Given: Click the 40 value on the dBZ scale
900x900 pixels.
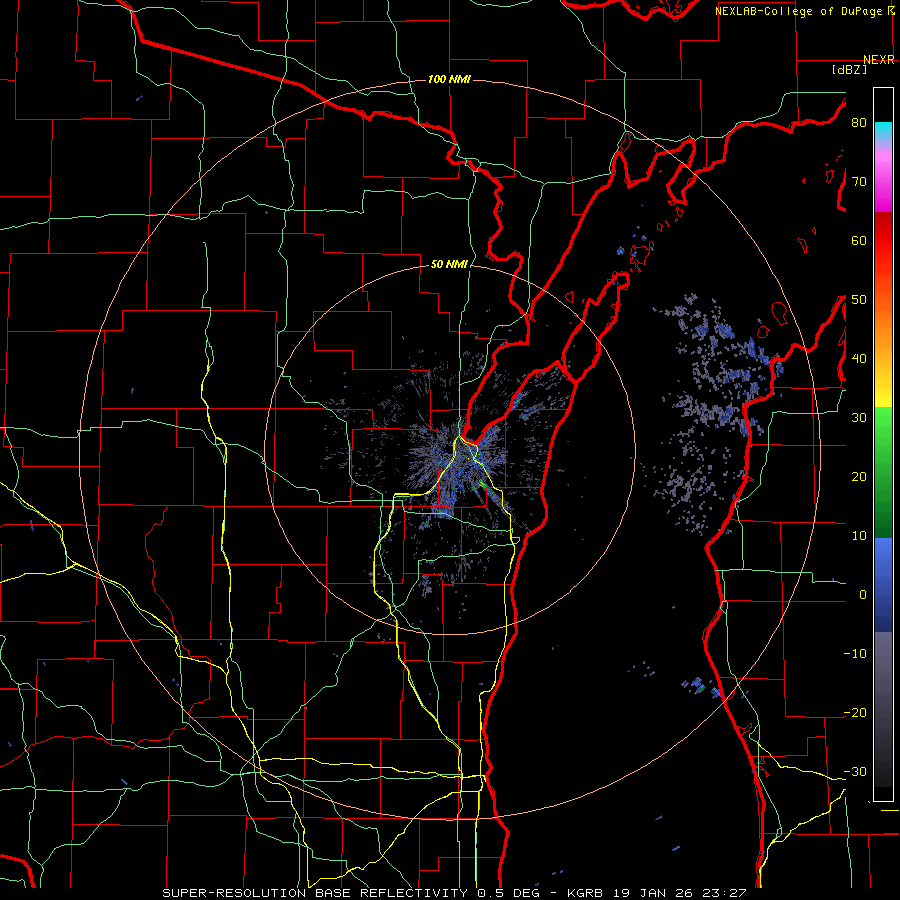Looking at the screenshot, I should pos(859,359).
